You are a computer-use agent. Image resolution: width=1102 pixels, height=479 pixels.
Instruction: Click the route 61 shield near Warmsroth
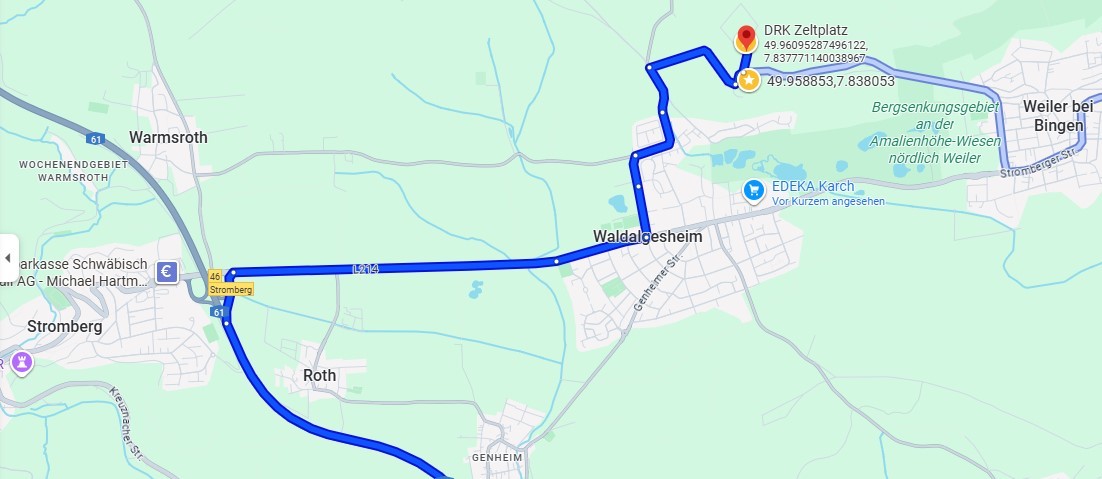click(x=96, y=139)
